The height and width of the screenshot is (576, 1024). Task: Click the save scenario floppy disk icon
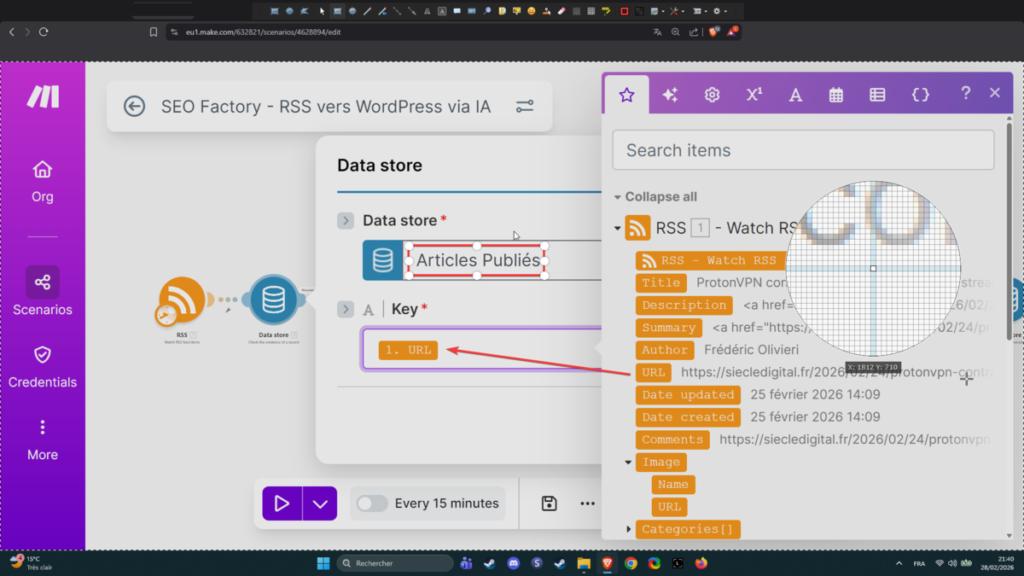click(549, 503)
